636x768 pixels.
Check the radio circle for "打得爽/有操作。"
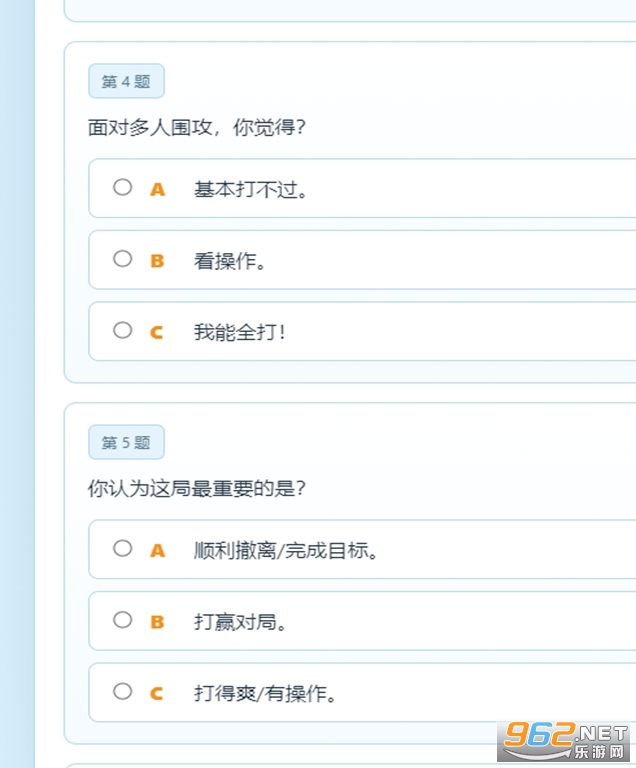(122, 691)
